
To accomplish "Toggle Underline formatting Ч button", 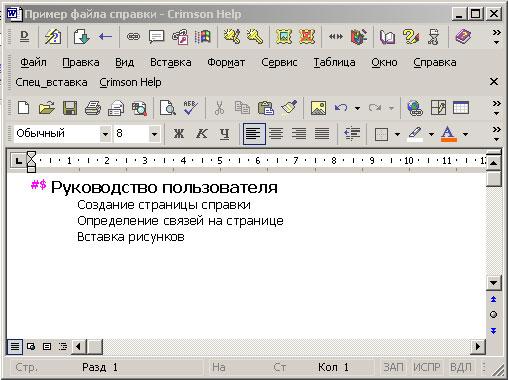I will tap(224, 134).
